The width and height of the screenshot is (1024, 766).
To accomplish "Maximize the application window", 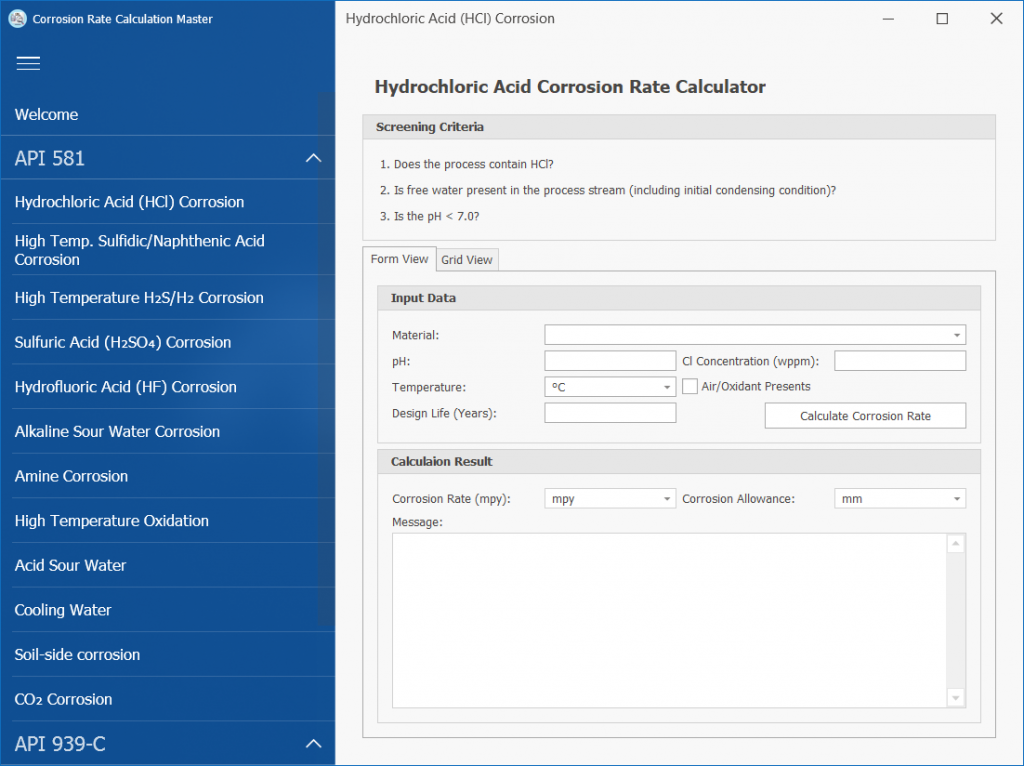I will pyautogui.click(x=942, y=18).
